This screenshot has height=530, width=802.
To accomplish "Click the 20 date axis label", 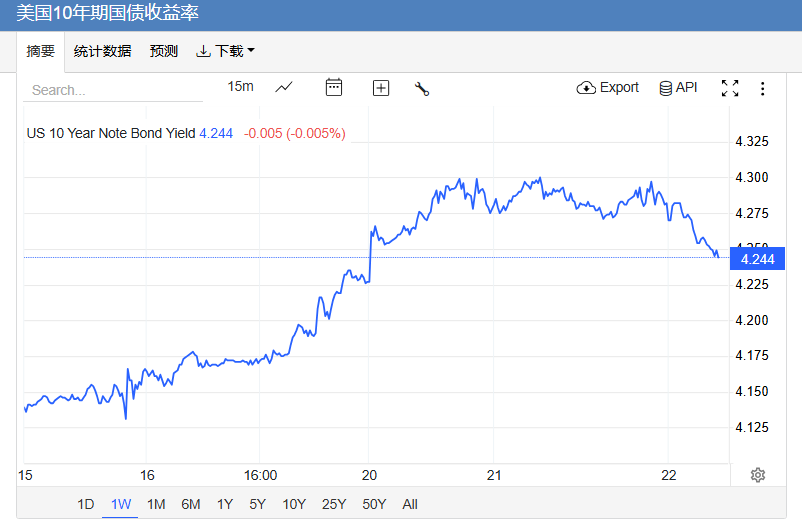I will [x=369, y=475].
